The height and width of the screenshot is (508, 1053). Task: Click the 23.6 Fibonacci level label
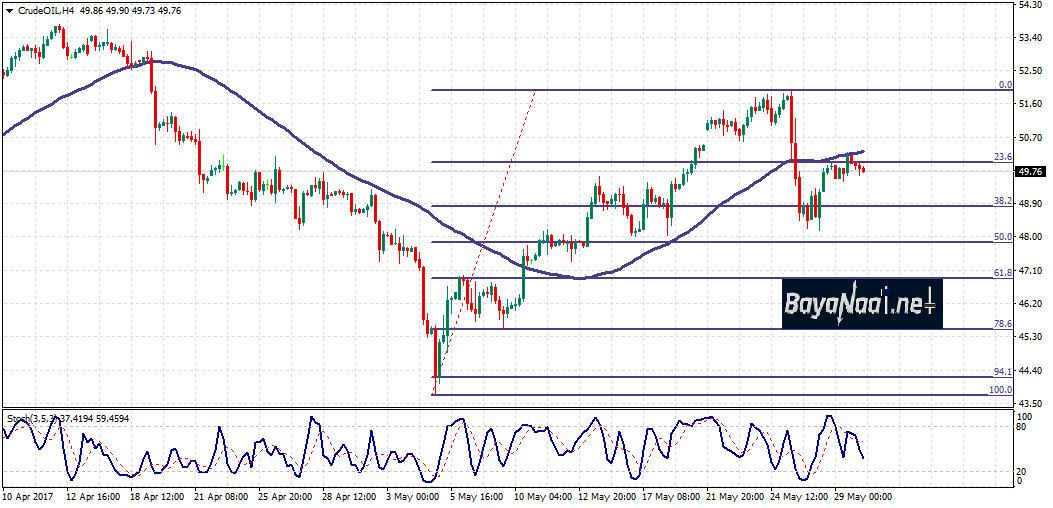click(x=1002, y=157)
